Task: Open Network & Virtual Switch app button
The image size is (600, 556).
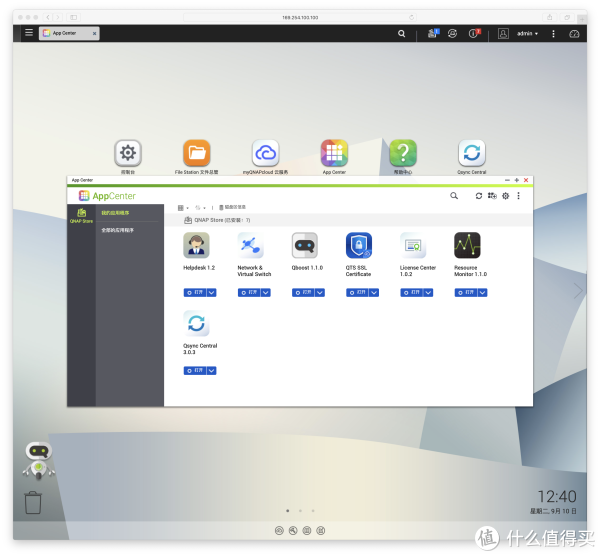Action: (249, 293)
